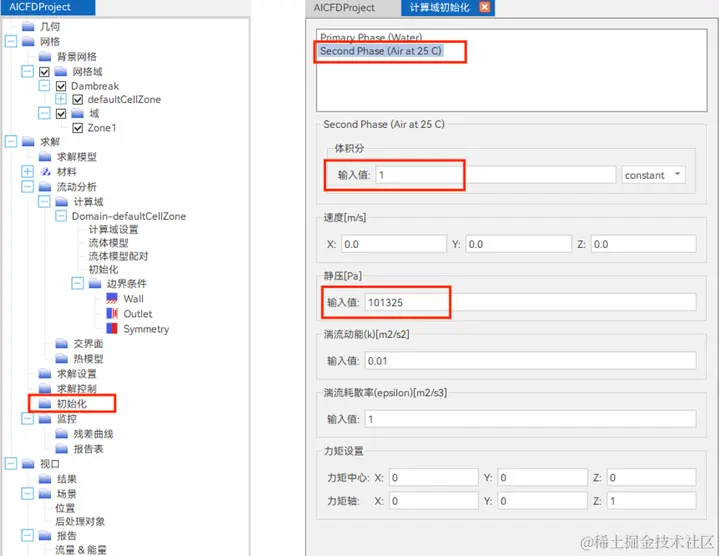Click the velocity X input field

pyautogui.click(x=394, y=244)
